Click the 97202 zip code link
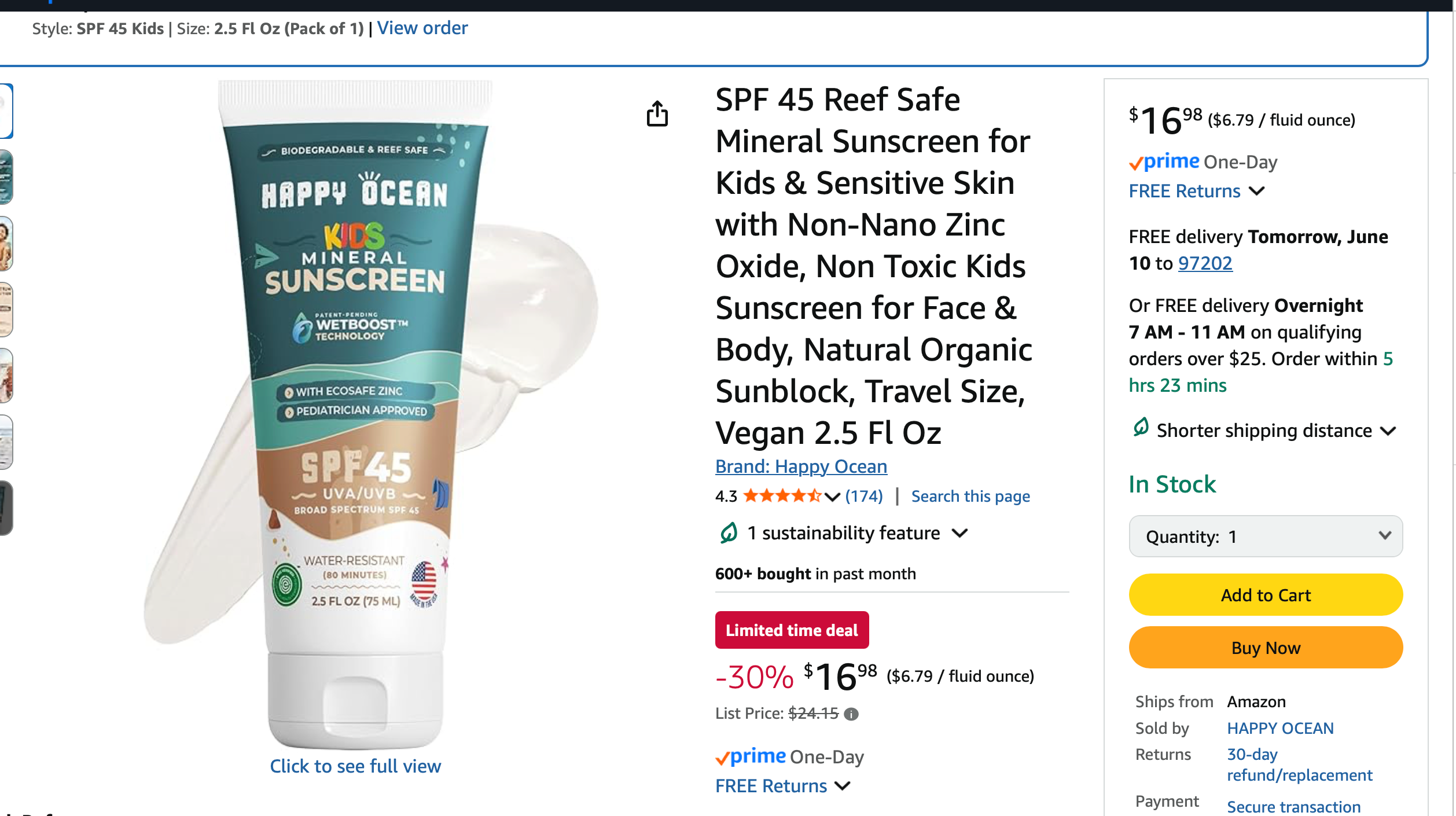 (1205, 263)
